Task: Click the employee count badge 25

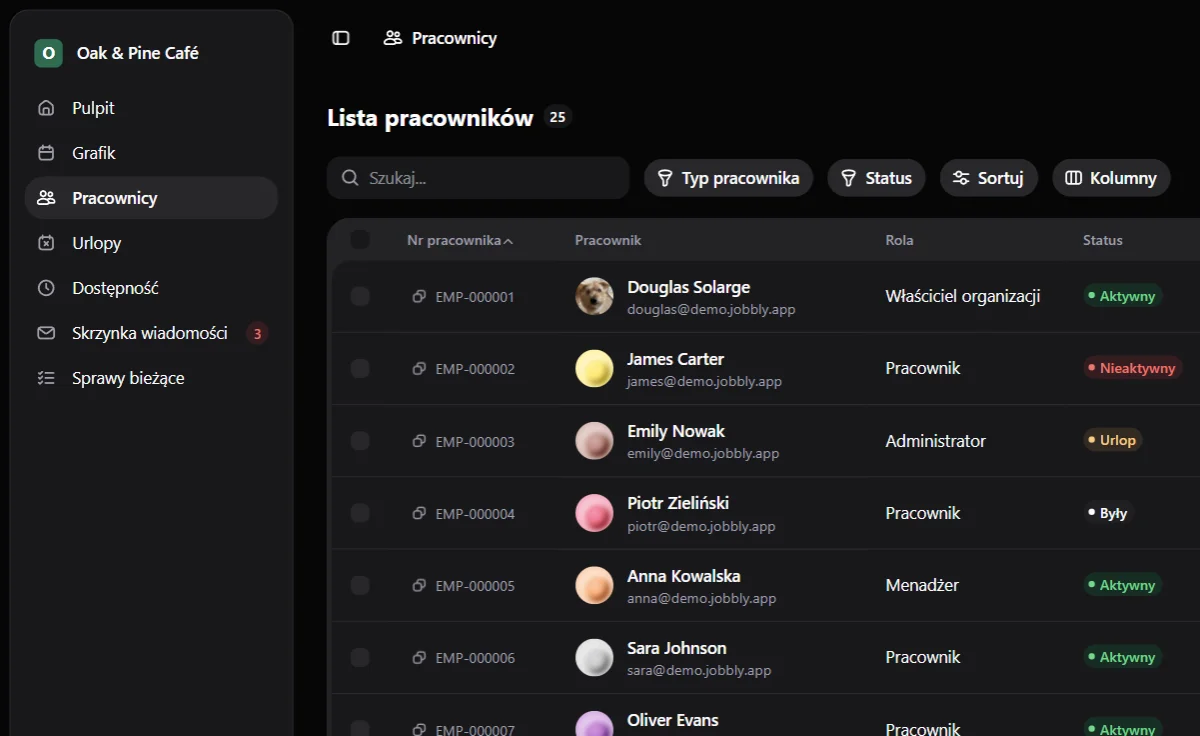Action: coord(558,117)
